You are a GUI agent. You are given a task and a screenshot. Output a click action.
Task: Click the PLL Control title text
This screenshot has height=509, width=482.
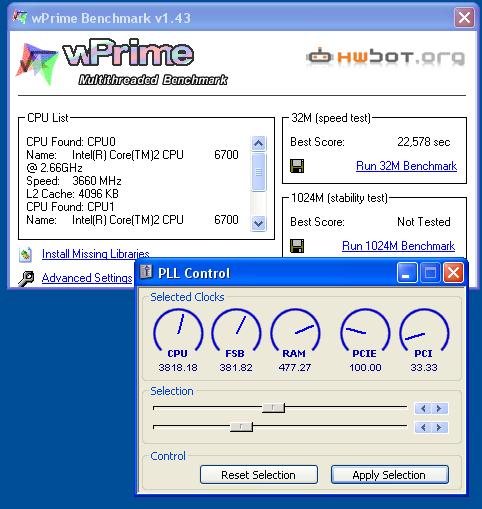(194, 273)
